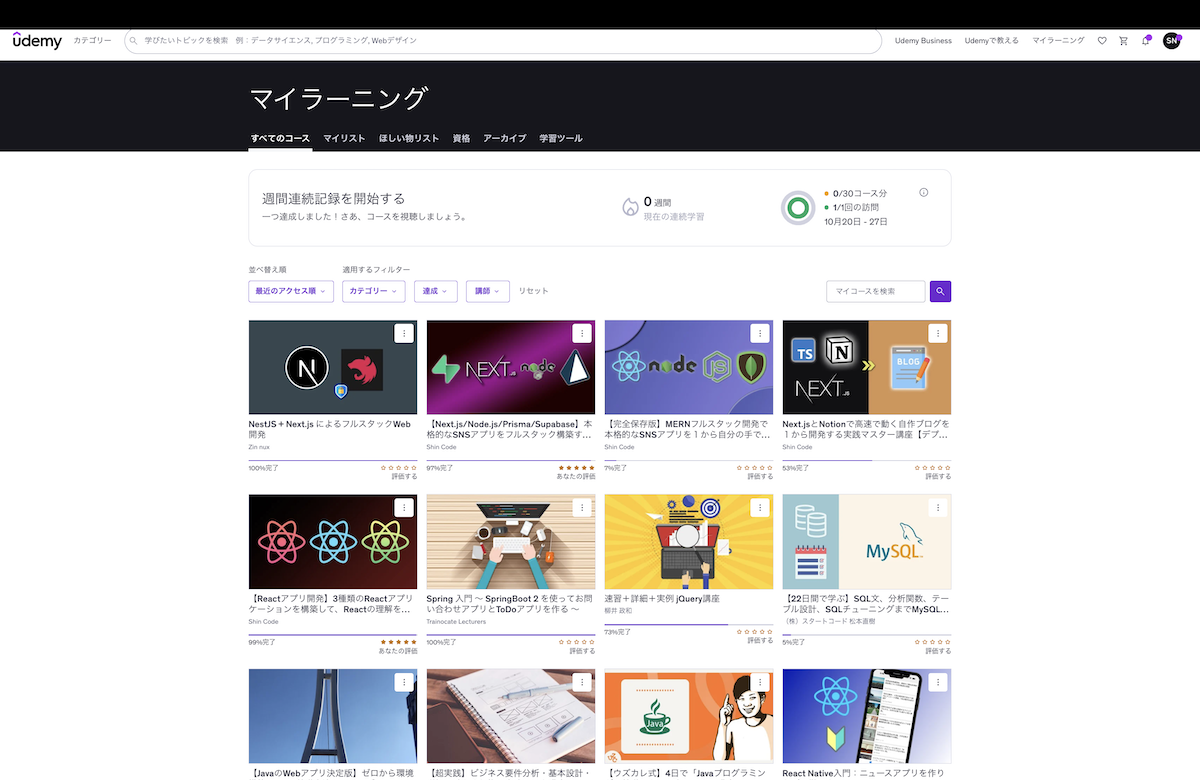Click the Udemy logo

tap(36, 40)
